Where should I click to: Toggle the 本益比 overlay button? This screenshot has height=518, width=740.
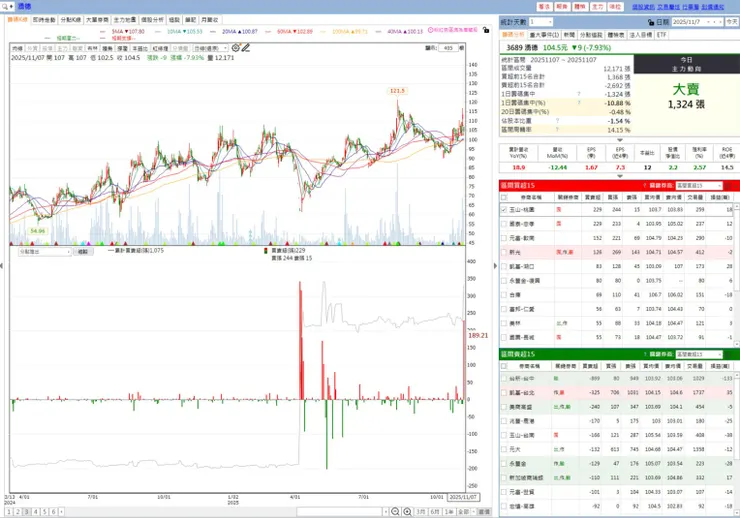point(140,48)
